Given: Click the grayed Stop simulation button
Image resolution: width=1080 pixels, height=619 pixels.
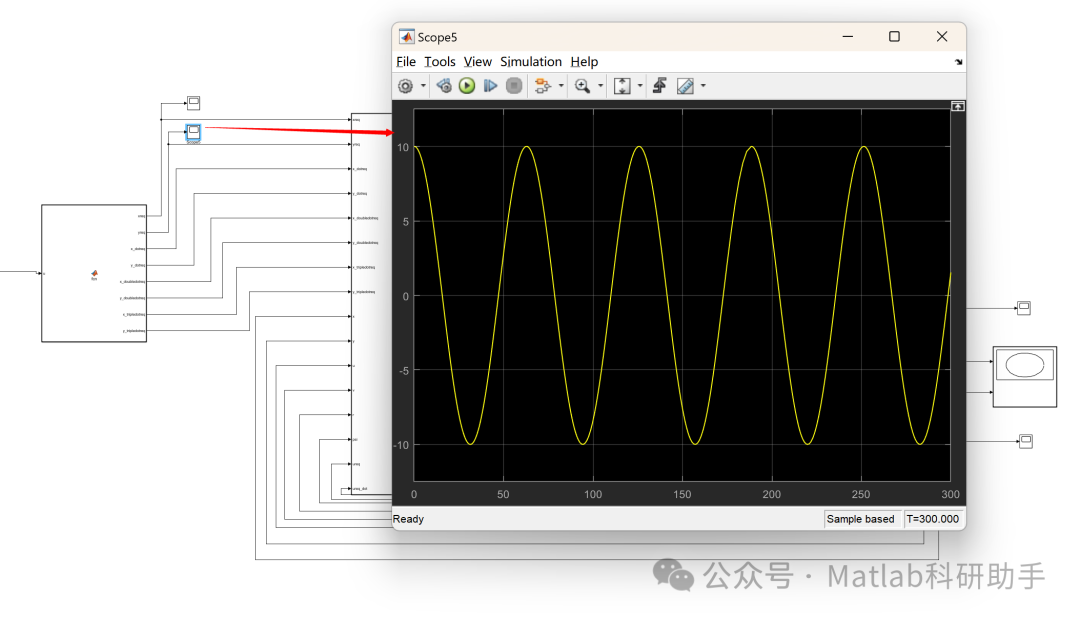Looking at the screenshot, I should 514,86.
